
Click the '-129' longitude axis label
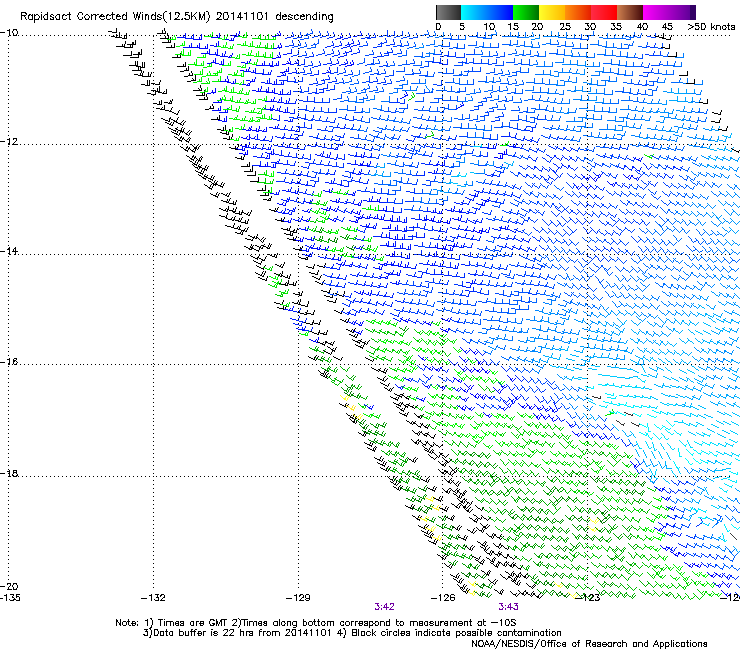tap(298, 598)
